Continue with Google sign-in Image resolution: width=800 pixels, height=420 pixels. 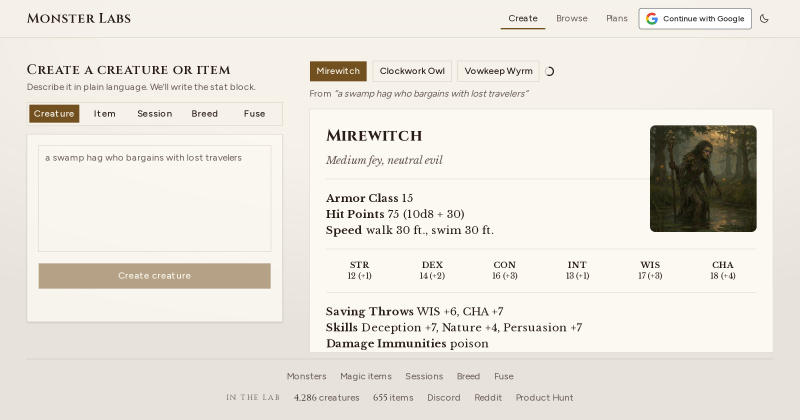[695, 19]
